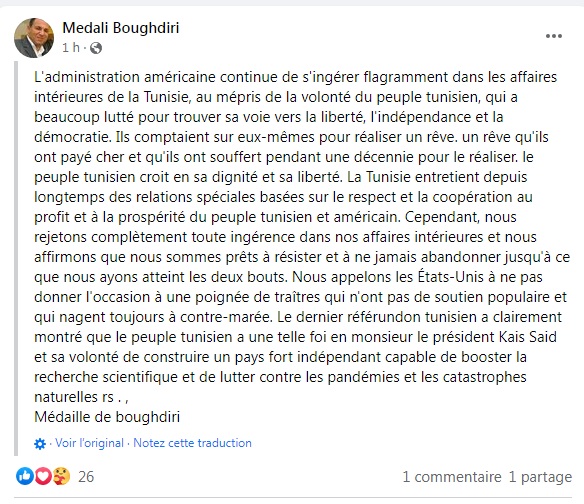This screenshot has width=584, height=504.
Task: Click the blue Like reaction icon
Action: 25,476
